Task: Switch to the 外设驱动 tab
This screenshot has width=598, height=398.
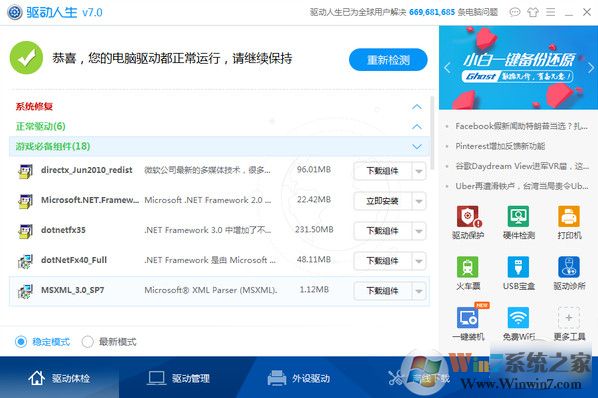Action: (298, 378)
